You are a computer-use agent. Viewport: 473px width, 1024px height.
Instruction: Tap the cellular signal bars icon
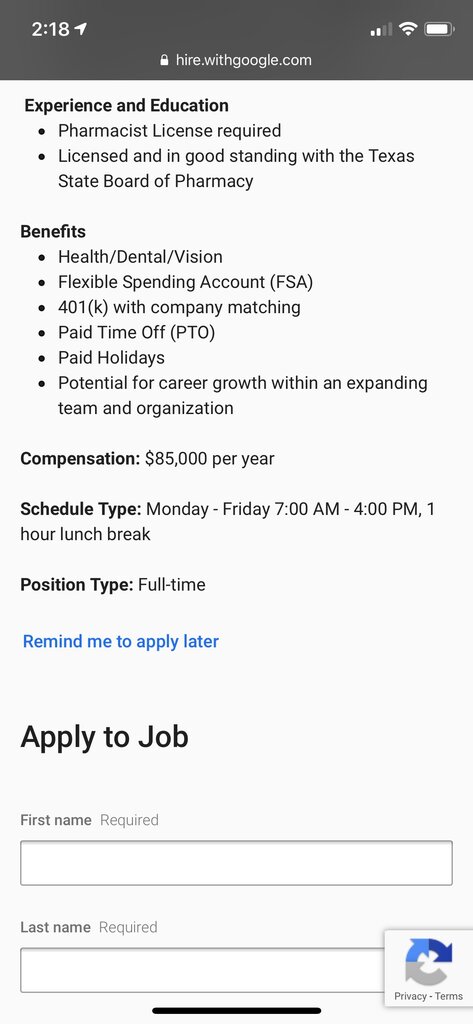(381, 29)
